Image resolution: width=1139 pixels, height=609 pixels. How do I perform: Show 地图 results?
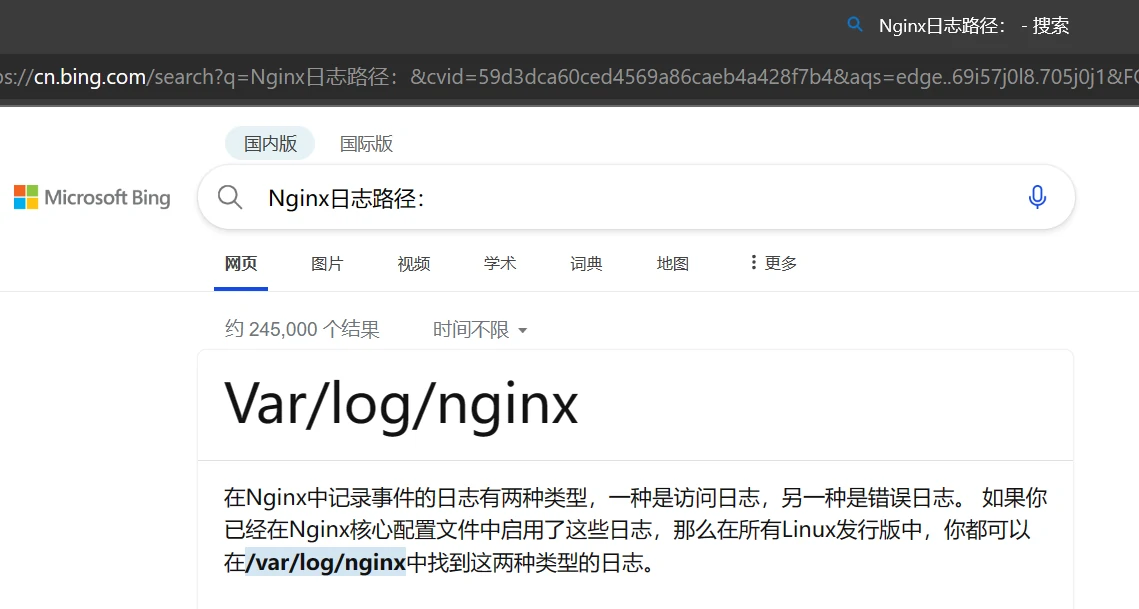(672, 264)
